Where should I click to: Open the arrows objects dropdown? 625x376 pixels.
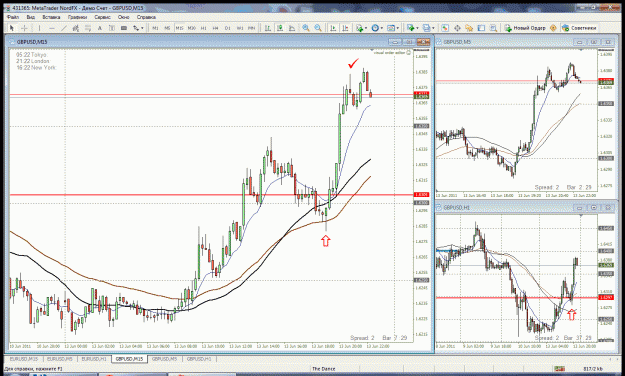(138, 28)
